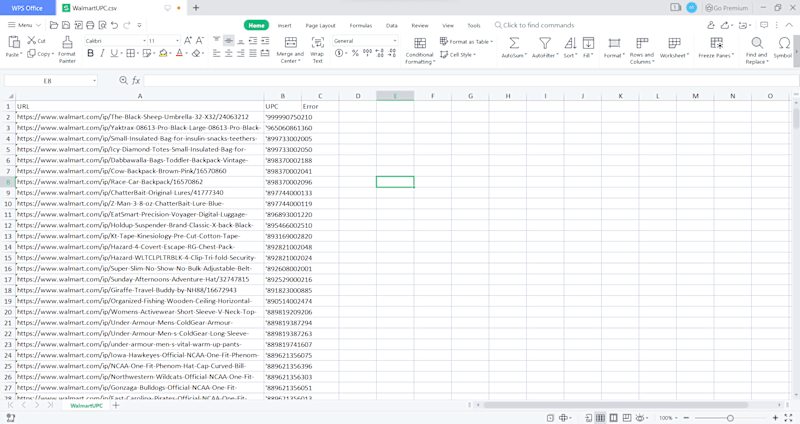Increase cell indent
The image size is (800, 424).
(265, 41)
